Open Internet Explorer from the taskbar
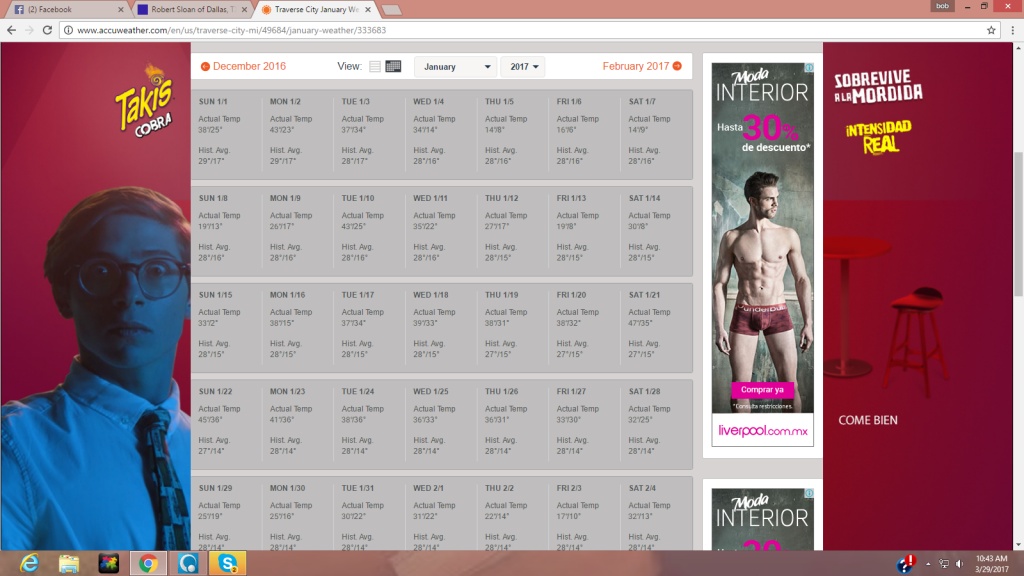This screenshot has height=576, width=1024. point(29,563)
